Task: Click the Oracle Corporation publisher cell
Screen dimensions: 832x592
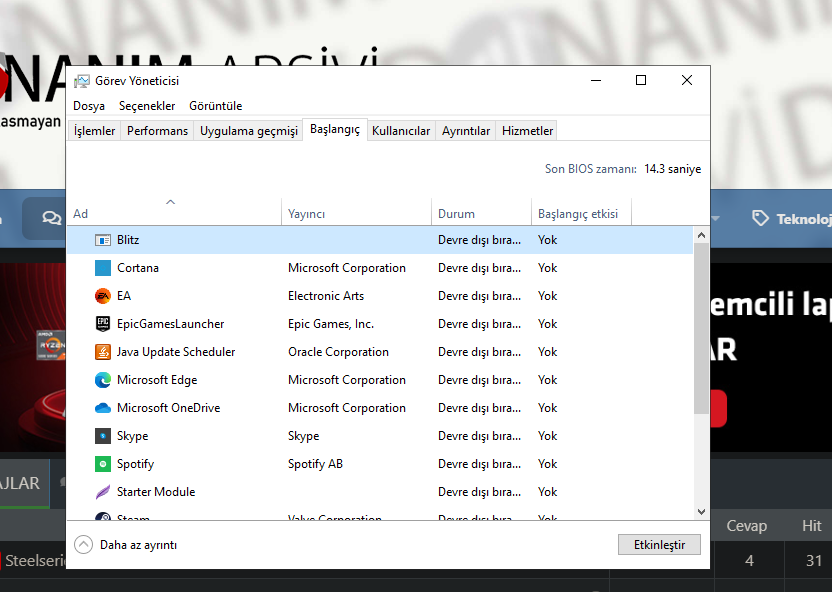Action: [x=338, y=352]
